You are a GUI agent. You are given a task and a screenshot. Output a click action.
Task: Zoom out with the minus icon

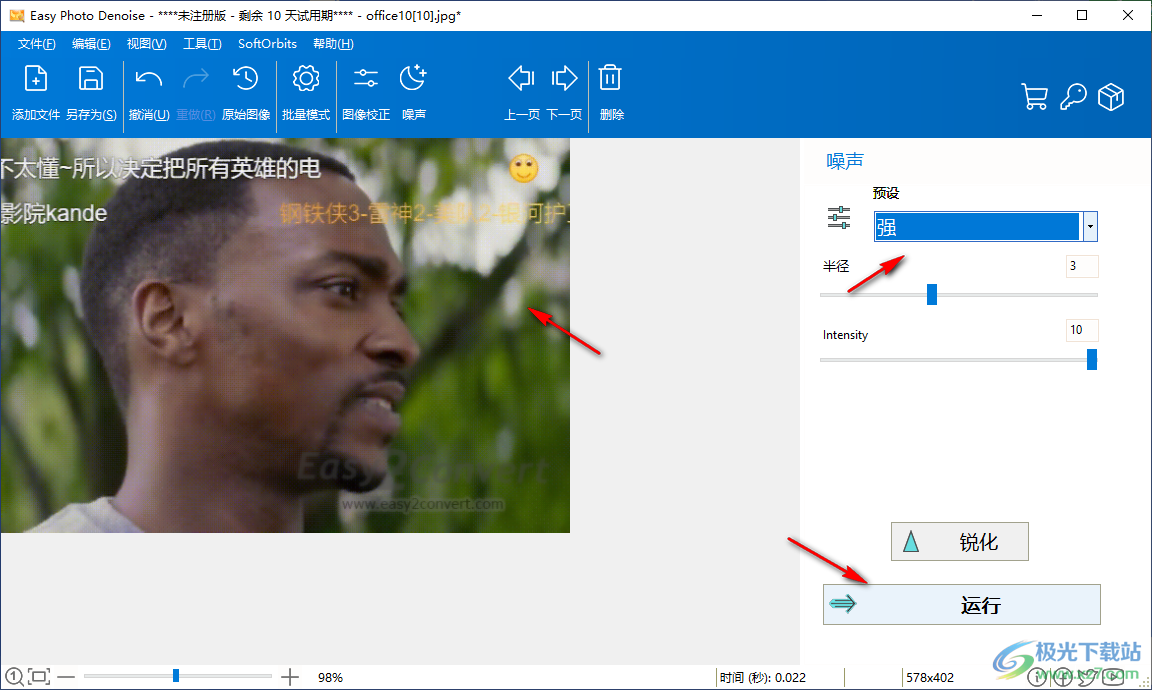[x=66, y=677]
